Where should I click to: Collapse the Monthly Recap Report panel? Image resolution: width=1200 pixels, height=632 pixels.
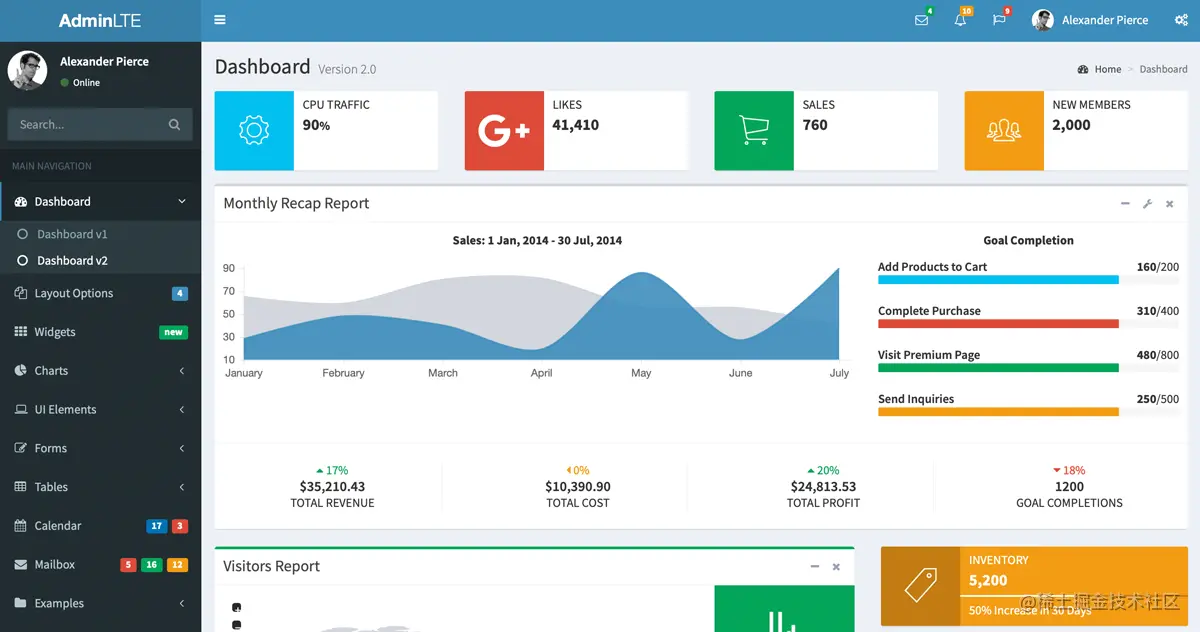point(1124,203)
